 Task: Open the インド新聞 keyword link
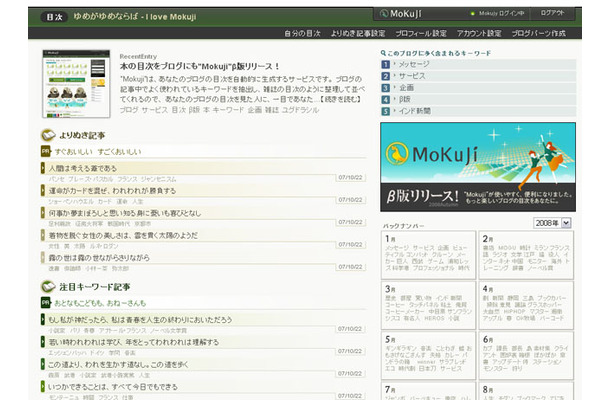[414, 111]
